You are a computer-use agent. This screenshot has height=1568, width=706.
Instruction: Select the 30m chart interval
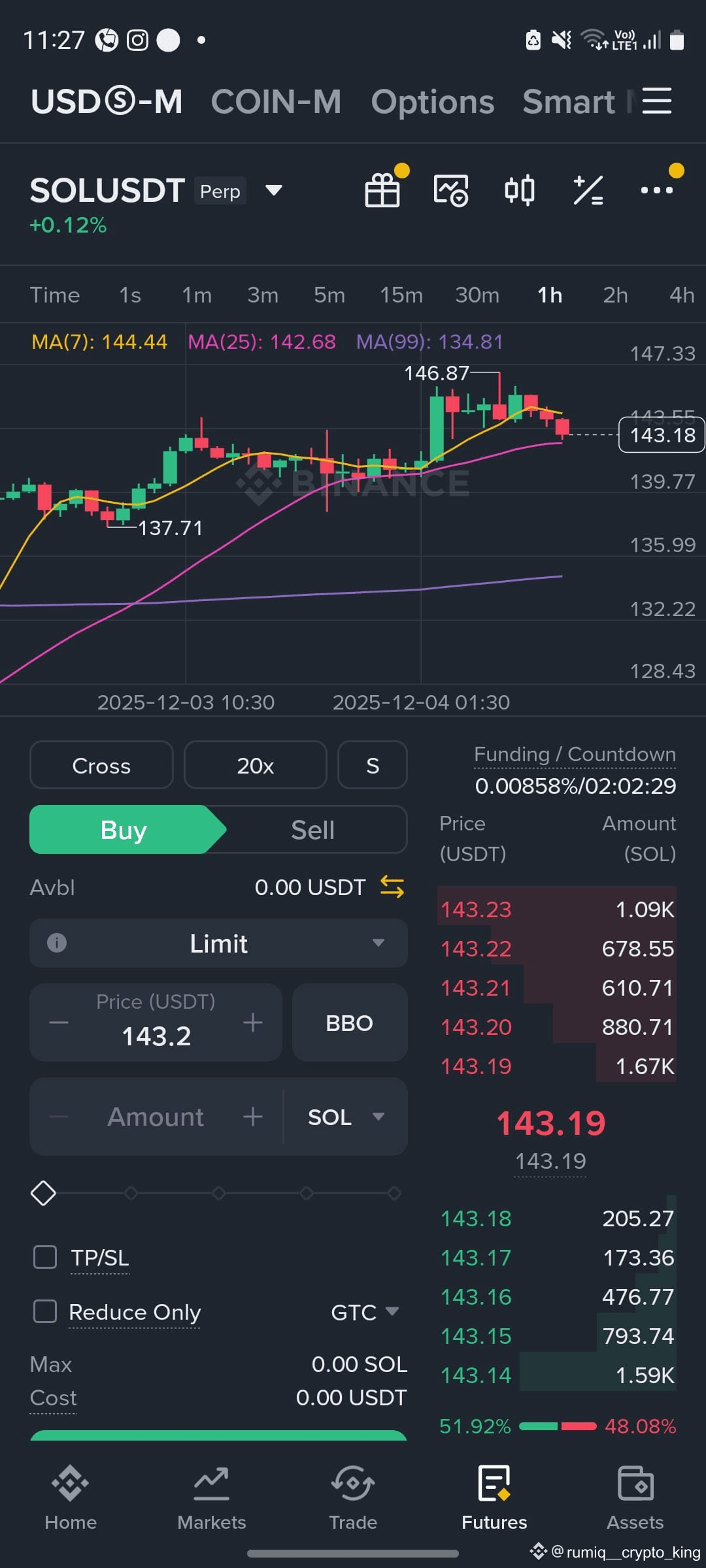[477, 295]
